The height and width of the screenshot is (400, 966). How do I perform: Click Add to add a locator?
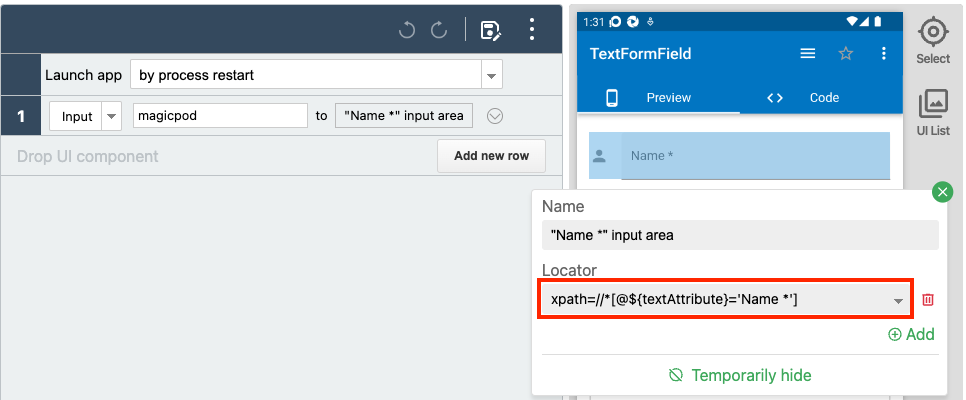tap(911, 334)
